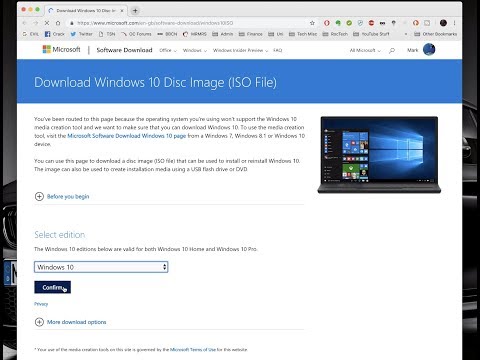The image size is (480, 360).
Task: Expand the Office menu
Action: (x=168, y=50)
